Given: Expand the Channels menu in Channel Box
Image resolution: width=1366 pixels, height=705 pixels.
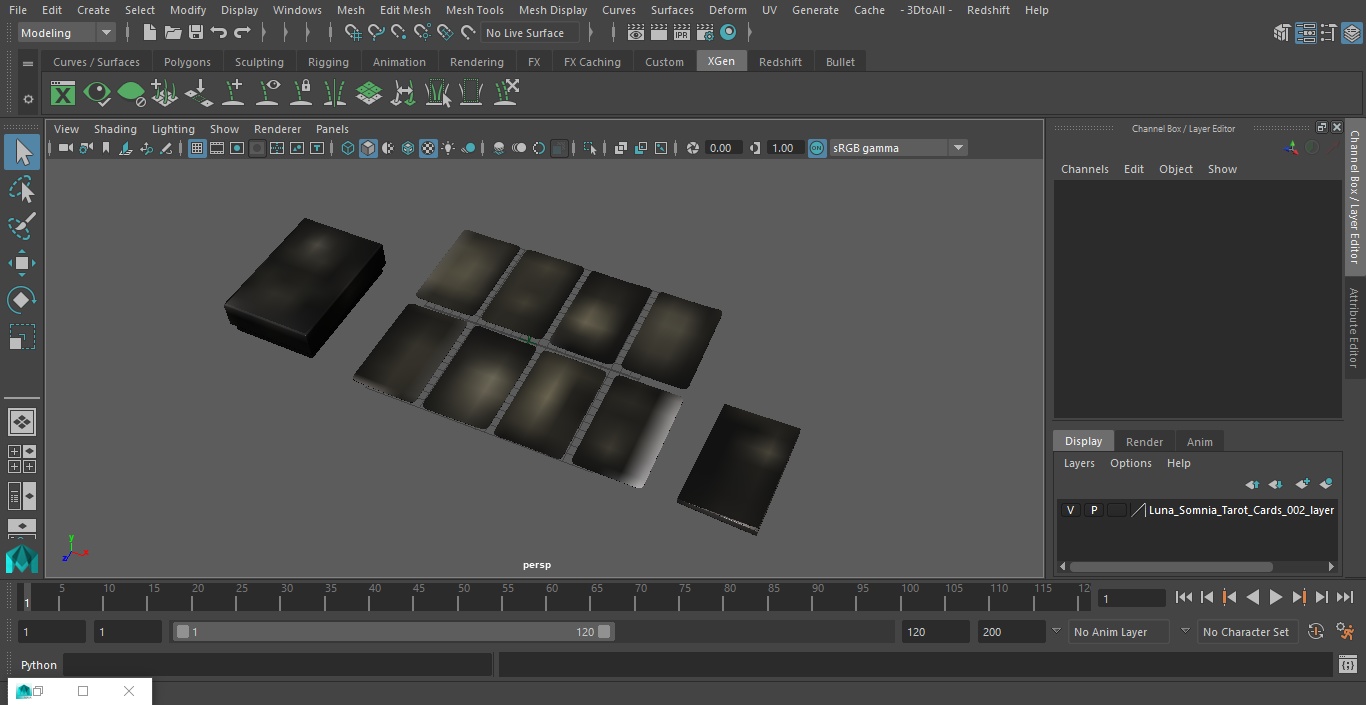Looking at the screenshot, I should (1085, 169).
